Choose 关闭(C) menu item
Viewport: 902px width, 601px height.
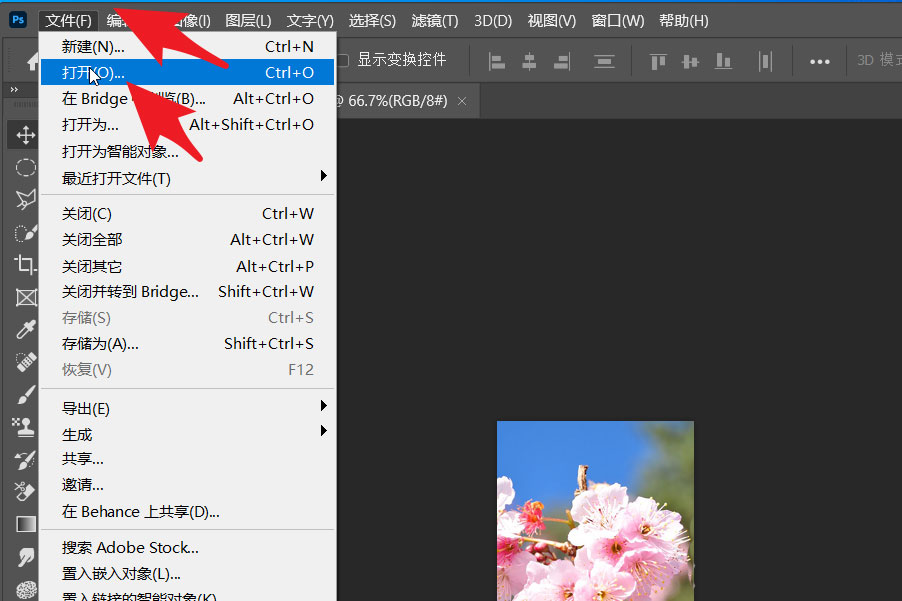coord(188,214)
